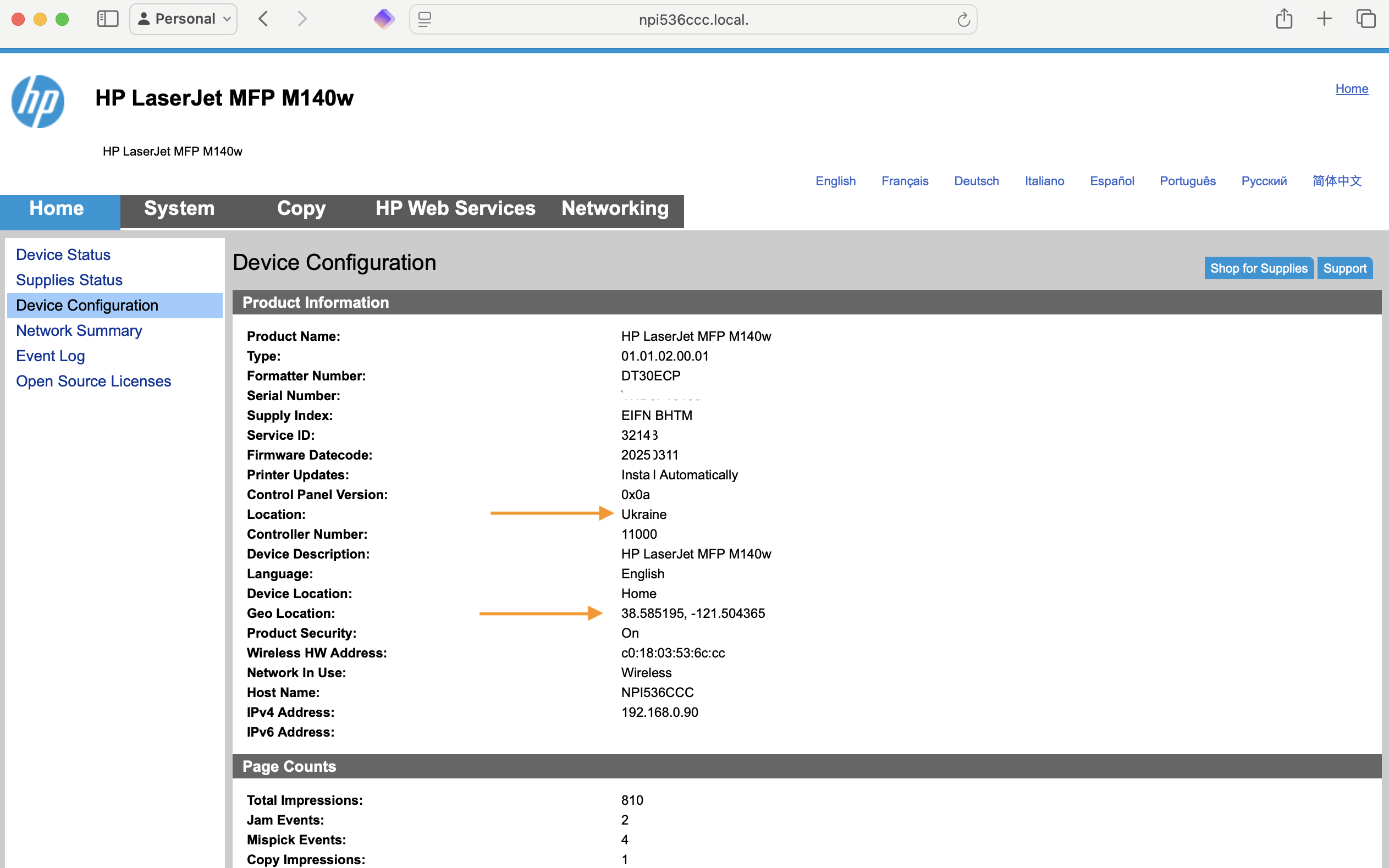Select the Home tab
Screen dimensions: 1389x868
click(60, 212)
